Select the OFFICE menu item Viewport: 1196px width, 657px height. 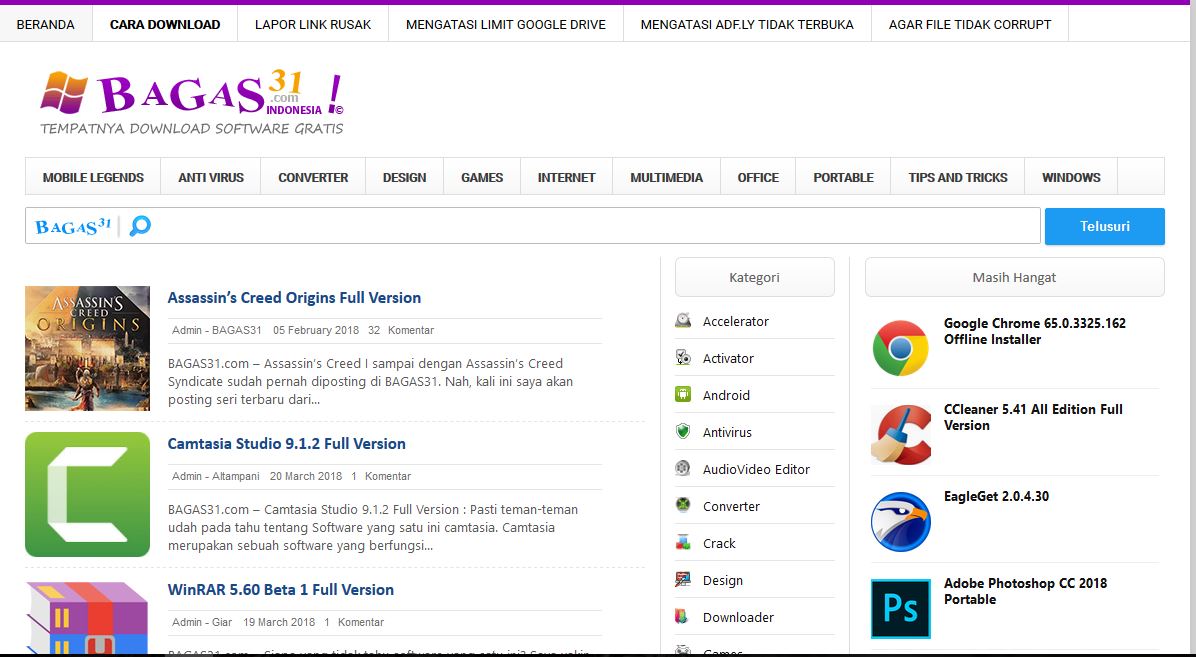(758, 177)
